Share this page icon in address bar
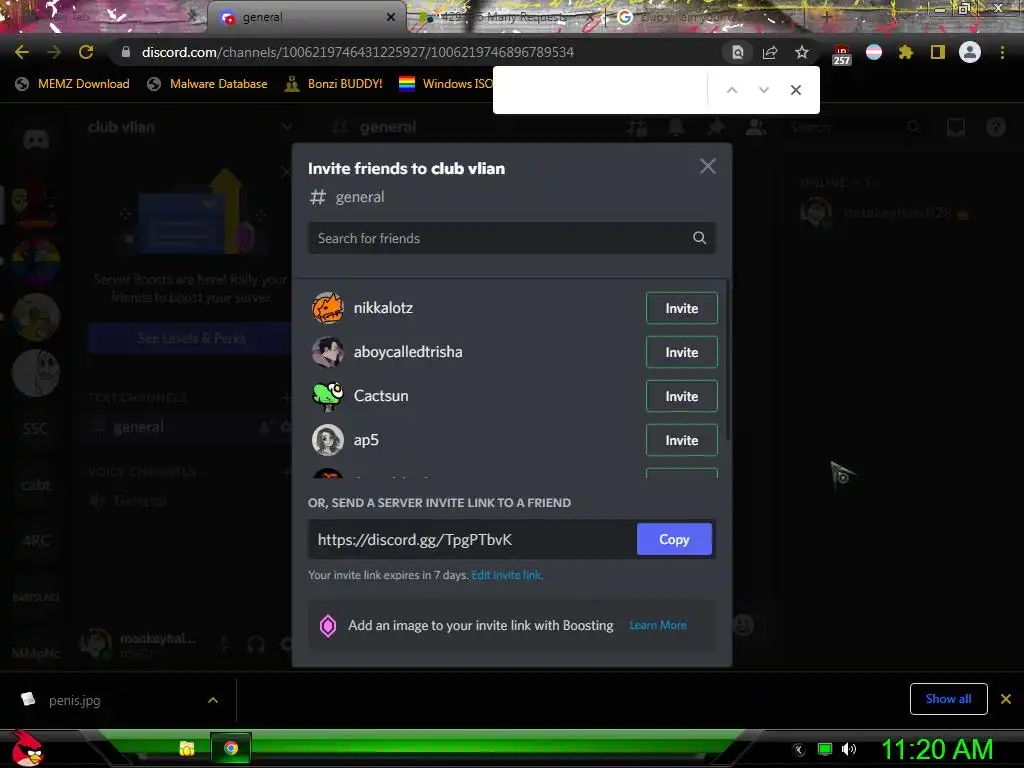1024x768 pixels. [770, 52]
